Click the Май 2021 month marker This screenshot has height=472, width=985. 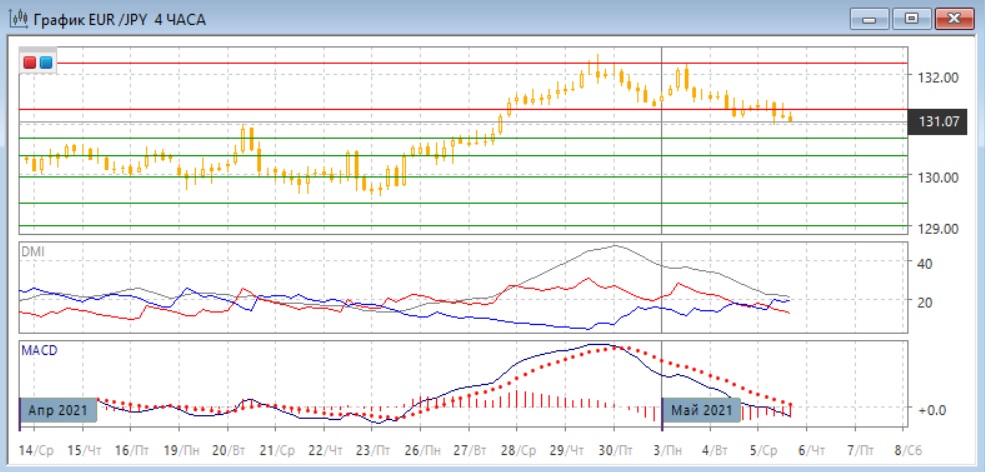coord(702,409)
